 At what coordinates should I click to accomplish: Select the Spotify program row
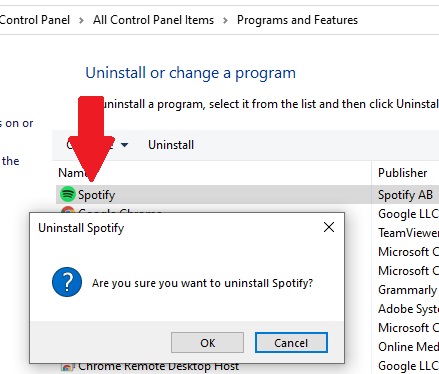[x=247, y=195]
